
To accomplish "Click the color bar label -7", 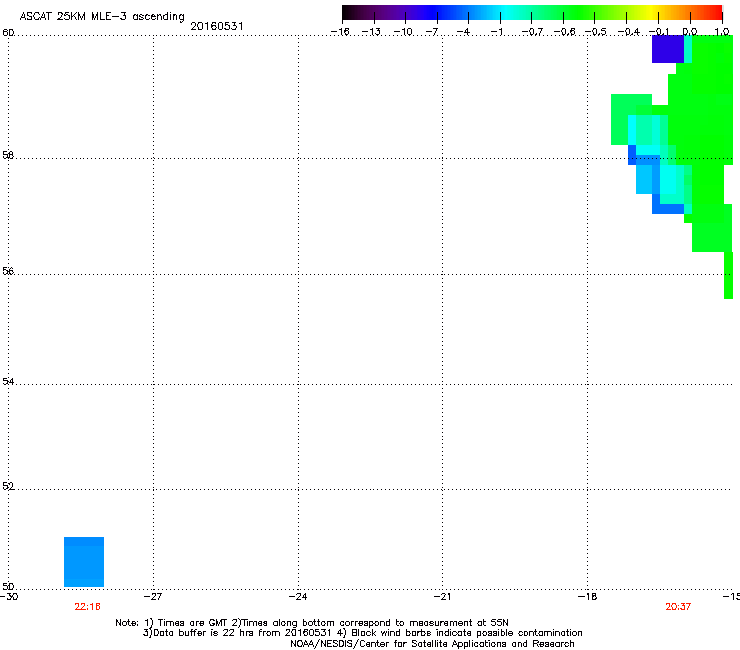I will [x=432, y=32].
